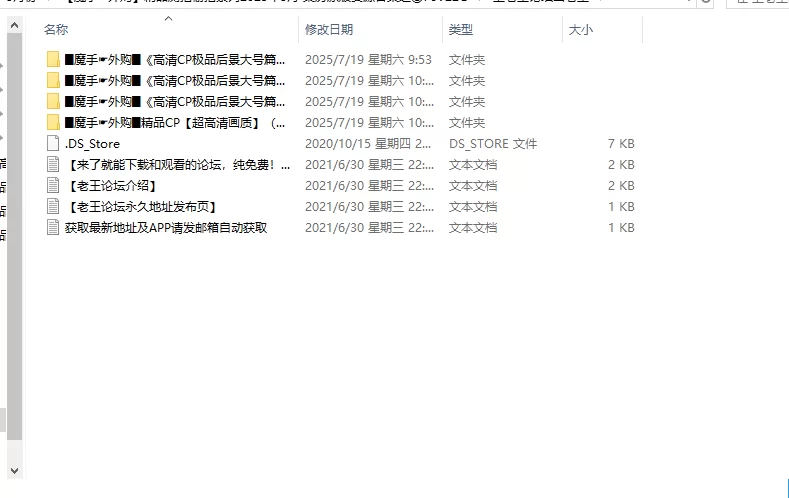Click 文本文档 type in the 获取最新地址及APP row
This screenshot has height=498, width=789.
(x=473, y=228)
